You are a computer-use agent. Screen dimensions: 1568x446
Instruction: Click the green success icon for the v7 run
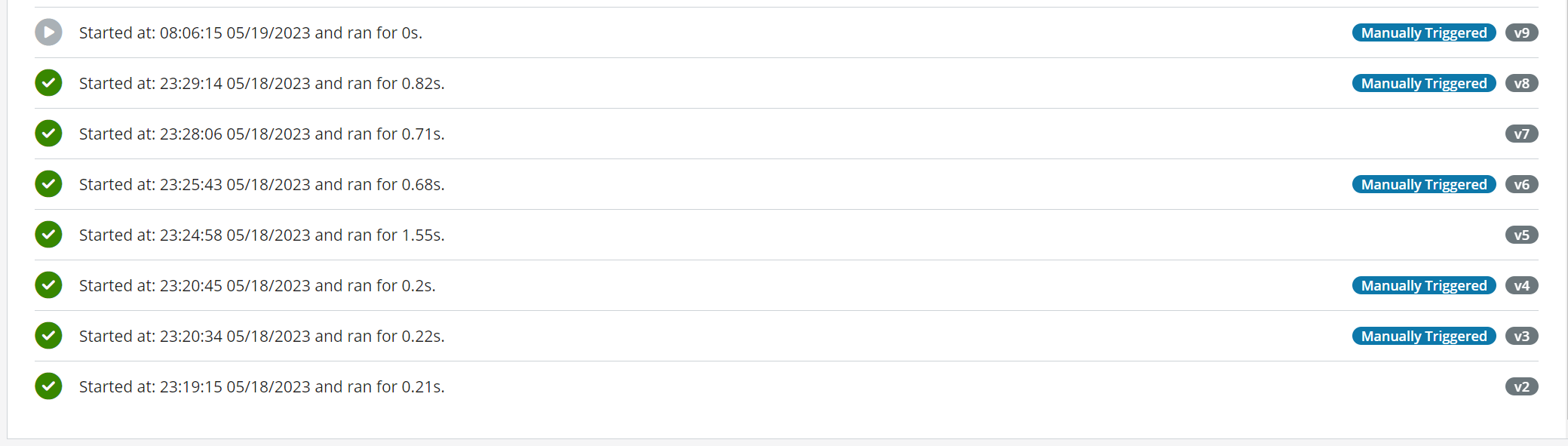(48, 134)
